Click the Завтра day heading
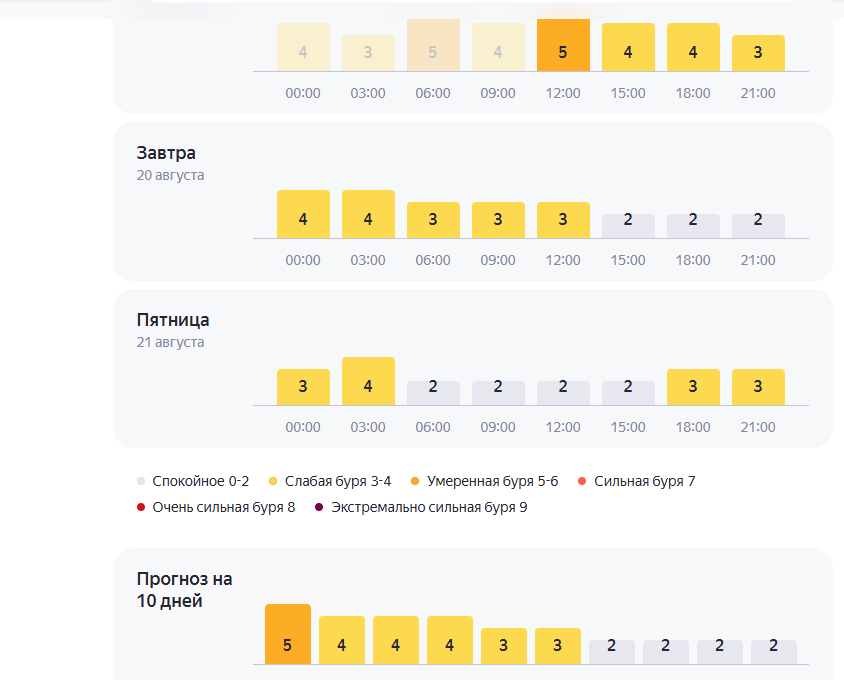The image size is (844, 680). tap(166, 153)
